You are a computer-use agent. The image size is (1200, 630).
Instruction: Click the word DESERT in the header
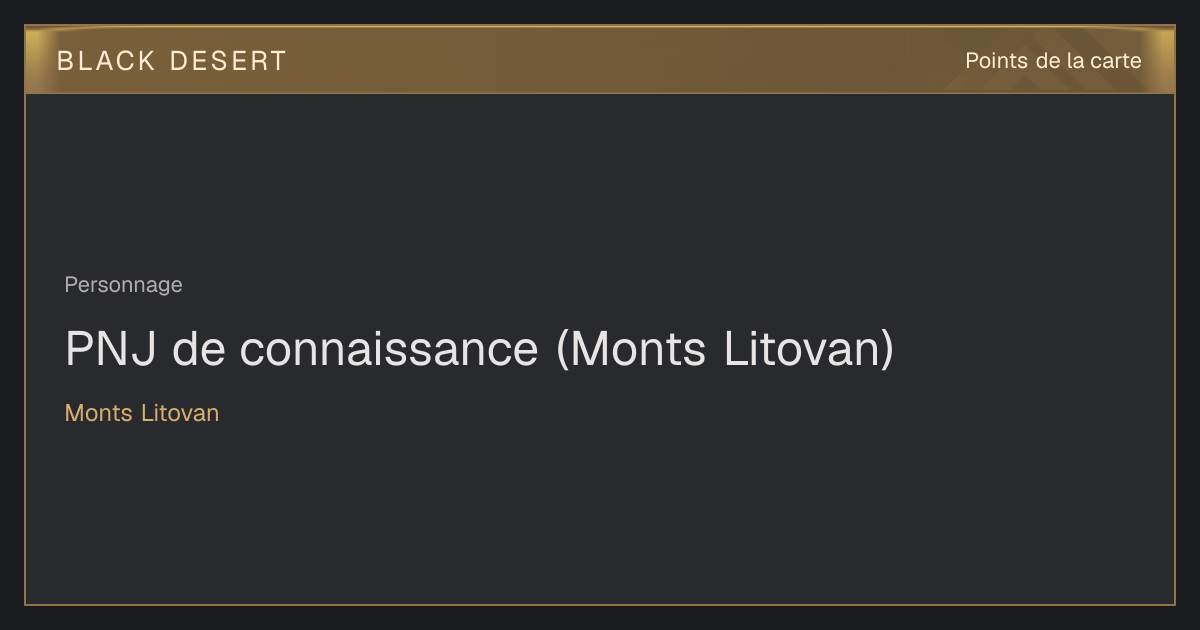click(229, 61)
